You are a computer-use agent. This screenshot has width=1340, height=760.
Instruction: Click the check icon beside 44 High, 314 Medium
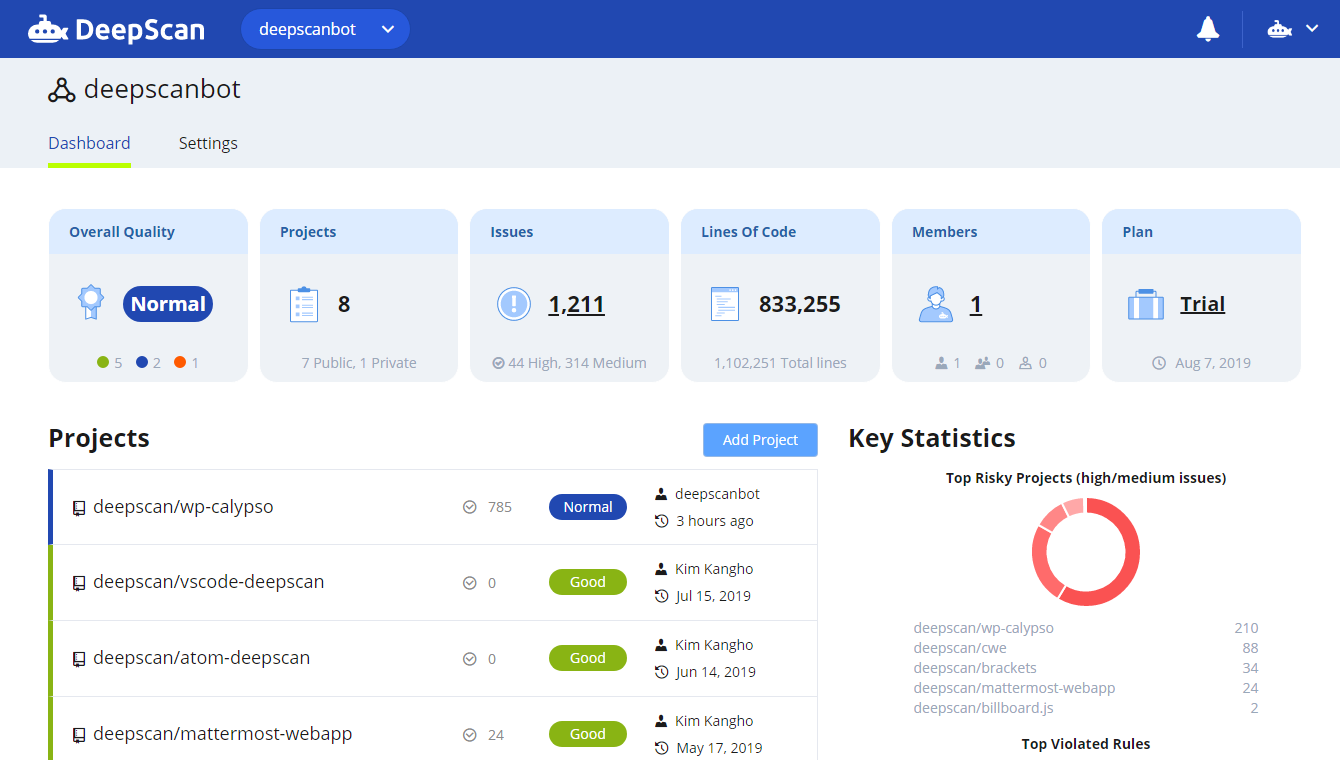498,363
